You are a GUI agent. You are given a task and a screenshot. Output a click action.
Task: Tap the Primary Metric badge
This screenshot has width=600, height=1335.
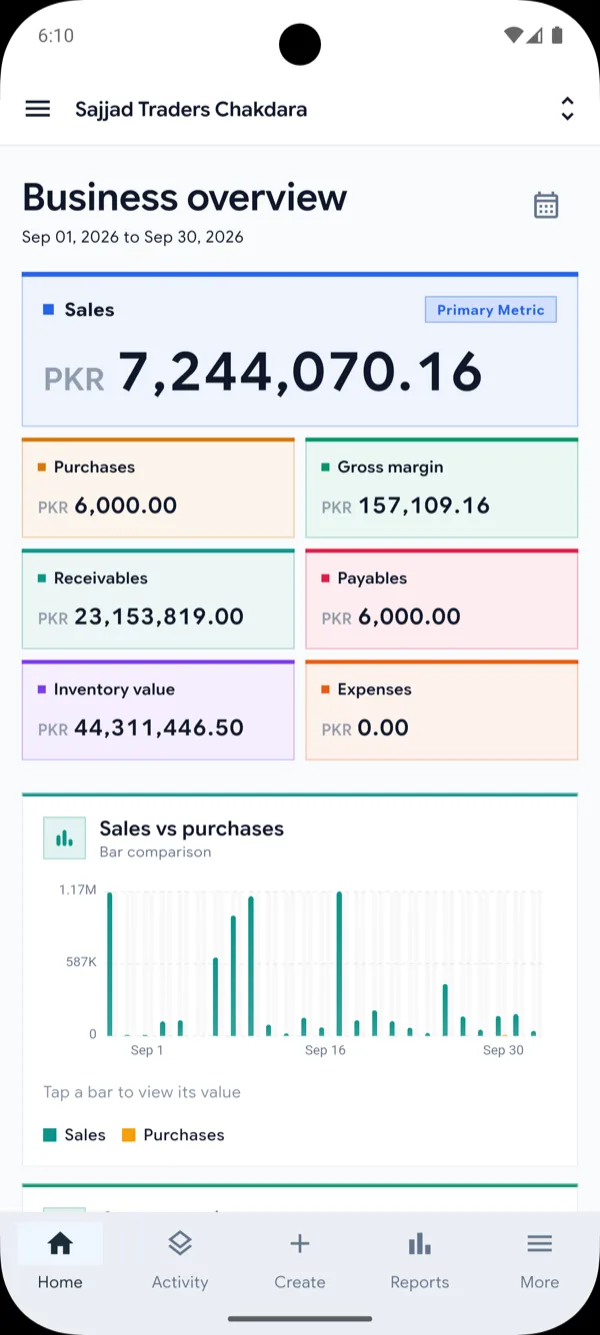coord(491,310)
